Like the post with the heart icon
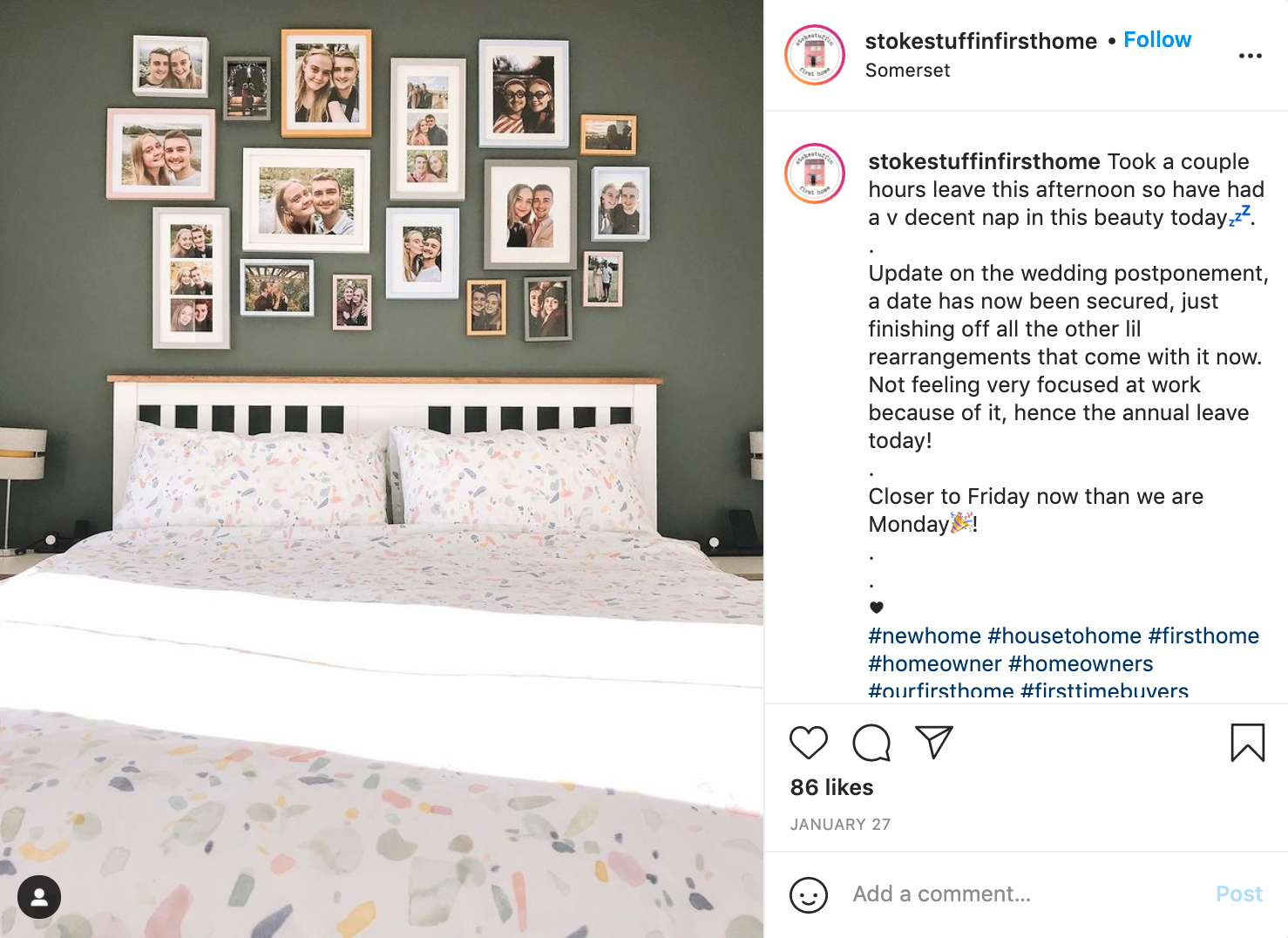Screen dimensions: 1288x938 [808, 743]
